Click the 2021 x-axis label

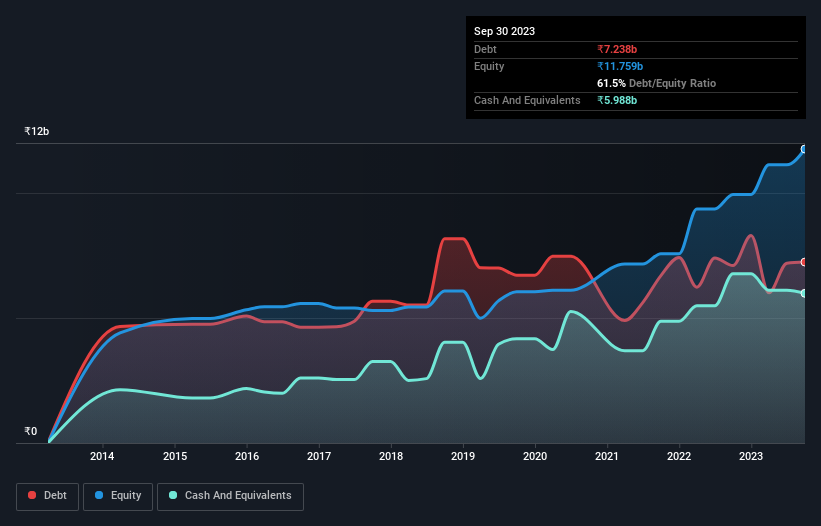(607, 456)
